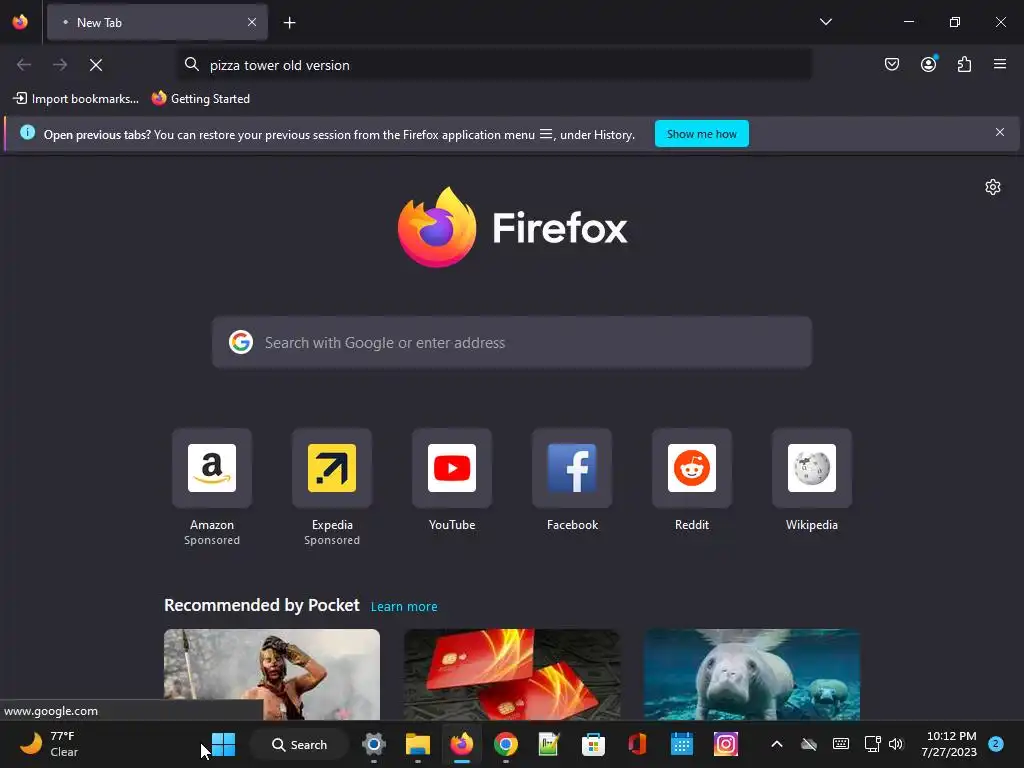Open new tab personalize gear icon

point(992,187)
